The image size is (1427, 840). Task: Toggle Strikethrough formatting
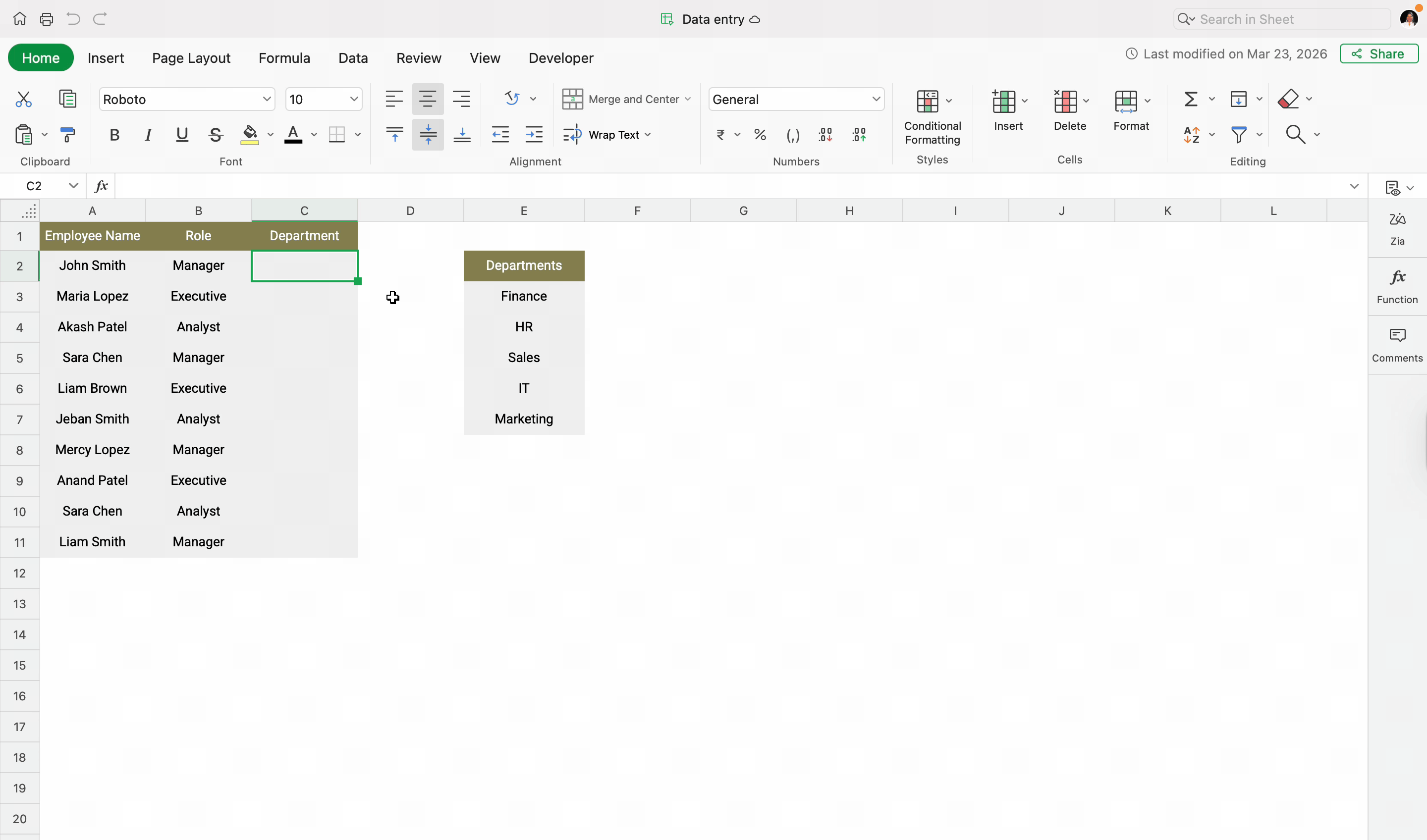[215, 135]
